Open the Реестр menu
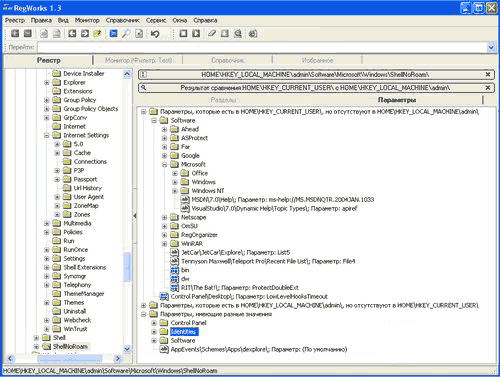This screenshot has height=377, width=500. [x=15, y=20]
